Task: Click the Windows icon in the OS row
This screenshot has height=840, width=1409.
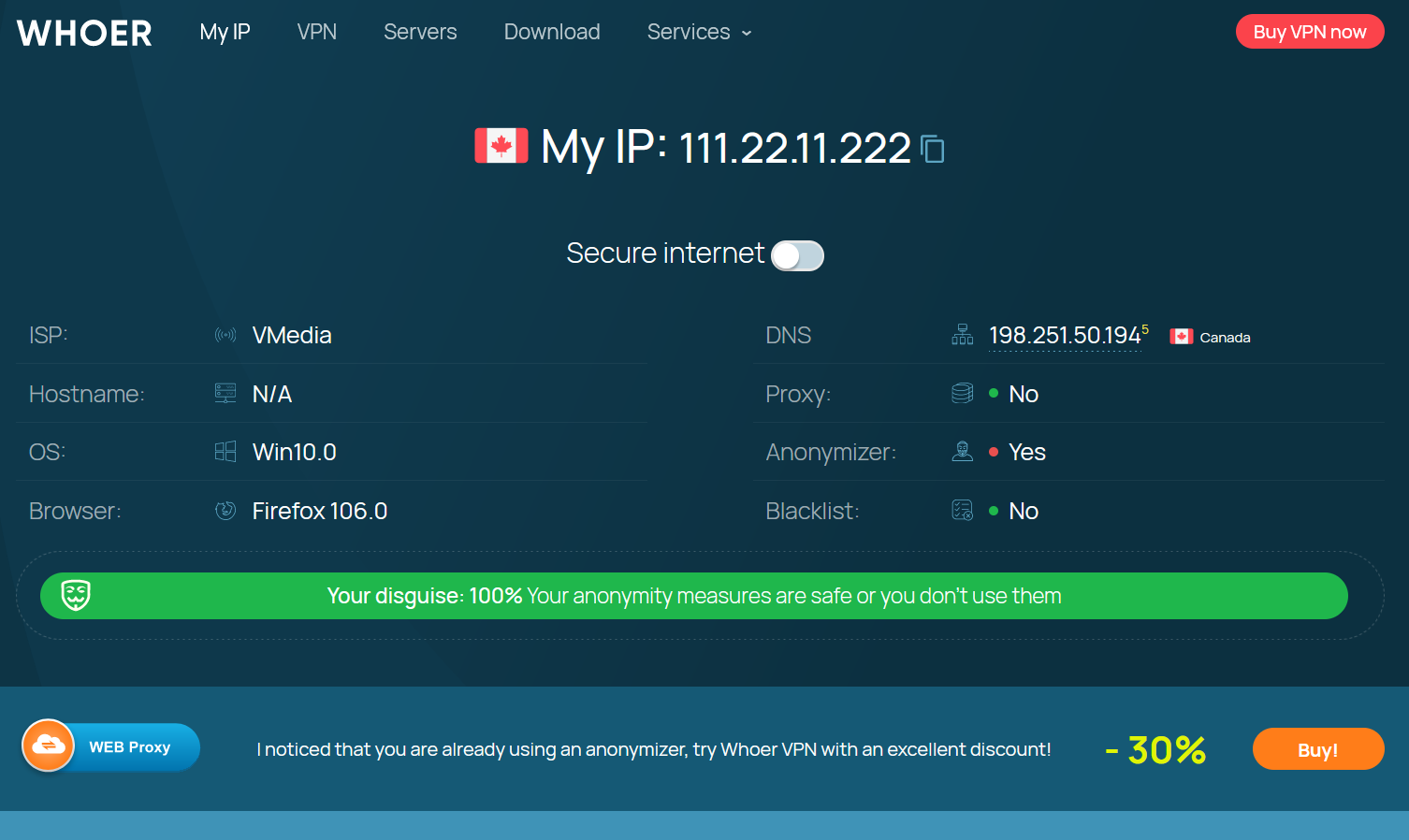Action: (x=225, y=452)
